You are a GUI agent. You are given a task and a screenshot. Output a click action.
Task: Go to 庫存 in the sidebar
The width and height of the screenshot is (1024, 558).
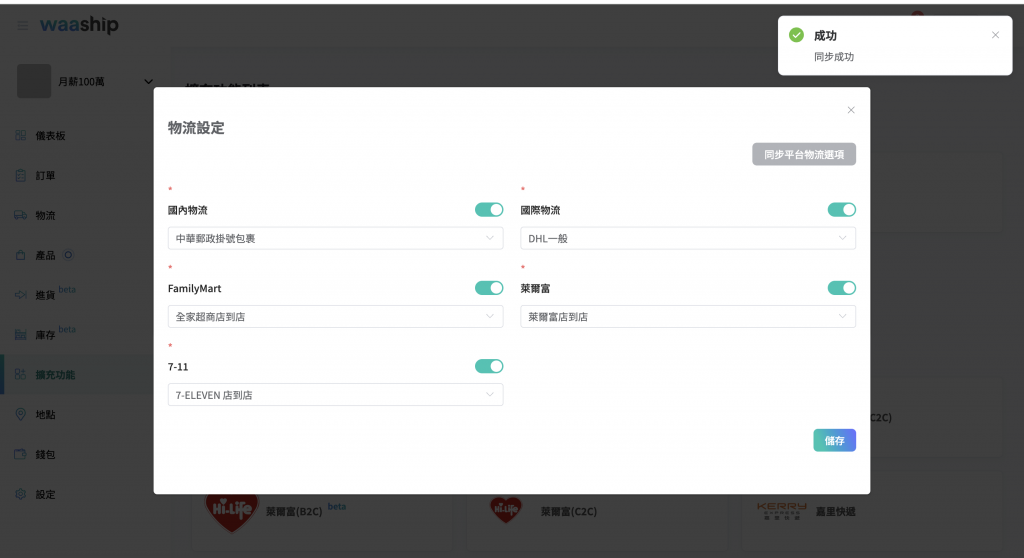(45, 334)
